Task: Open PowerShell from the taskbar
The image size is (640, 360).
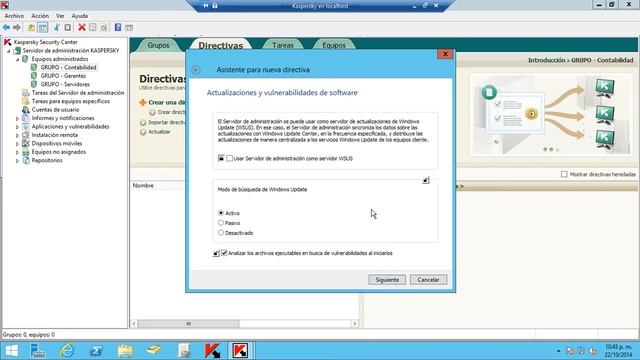Action: click(96, 351)
